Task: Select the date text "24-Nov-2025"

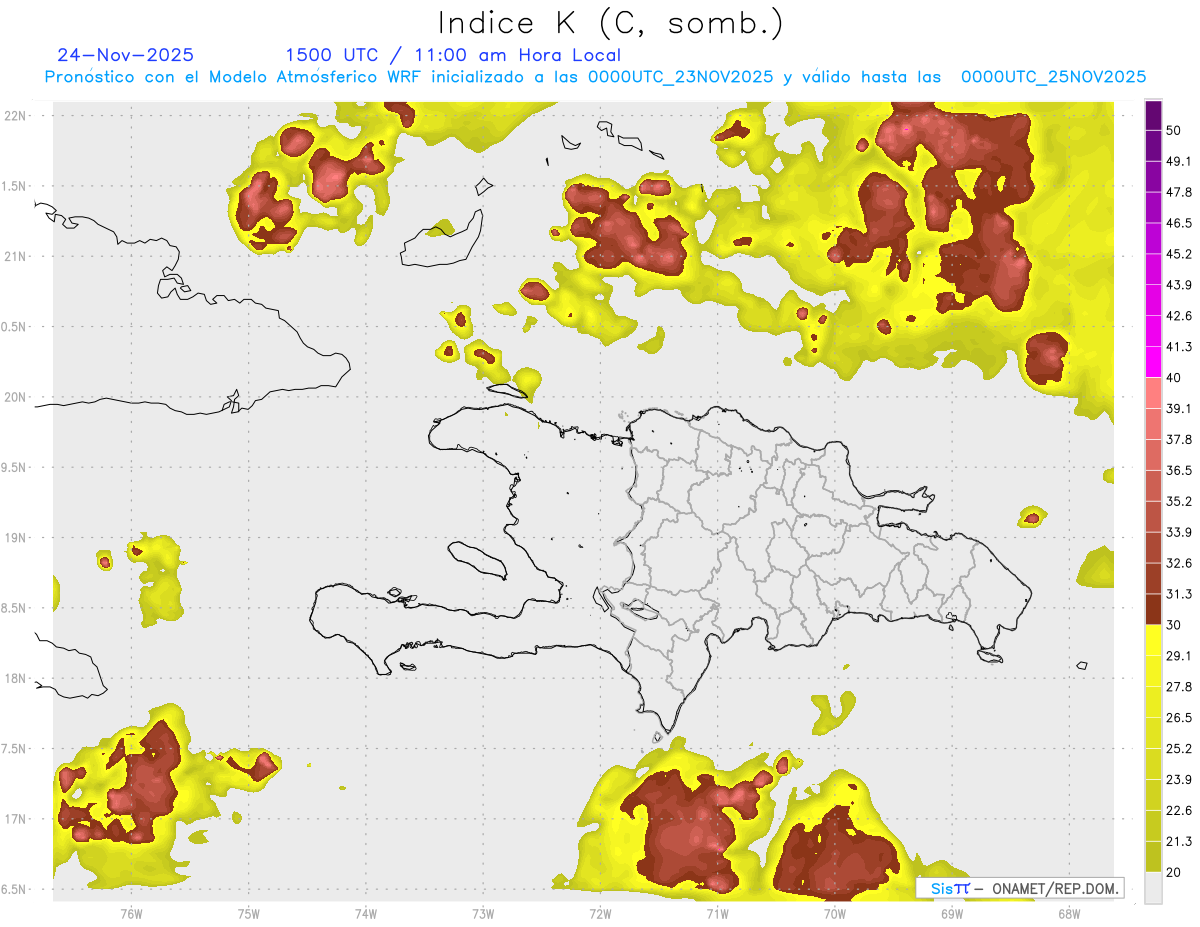Action: click(126, 55)
